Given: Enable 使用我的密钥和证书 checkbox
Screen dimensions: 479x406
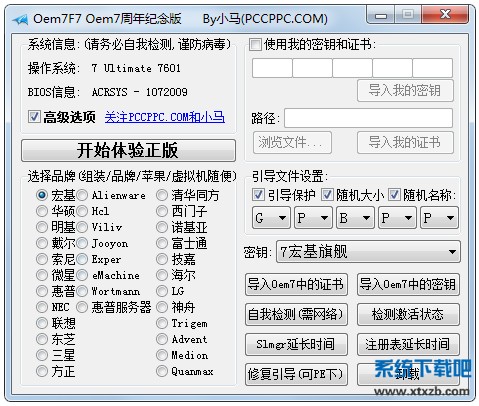Looking at the screenshot, I should [255, 45].
